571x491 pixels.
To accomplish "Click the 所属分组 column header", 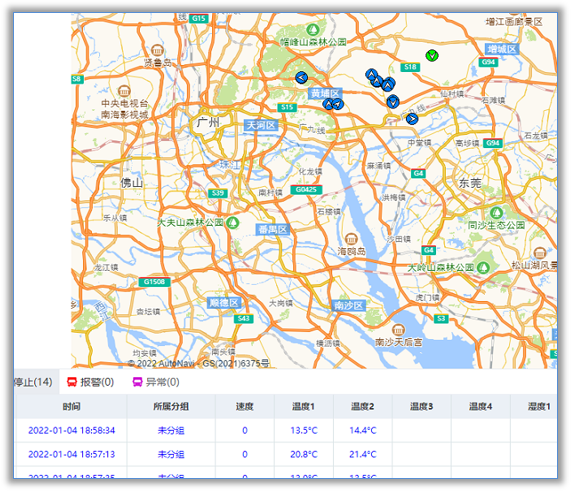I will click(x=171, y=406).
